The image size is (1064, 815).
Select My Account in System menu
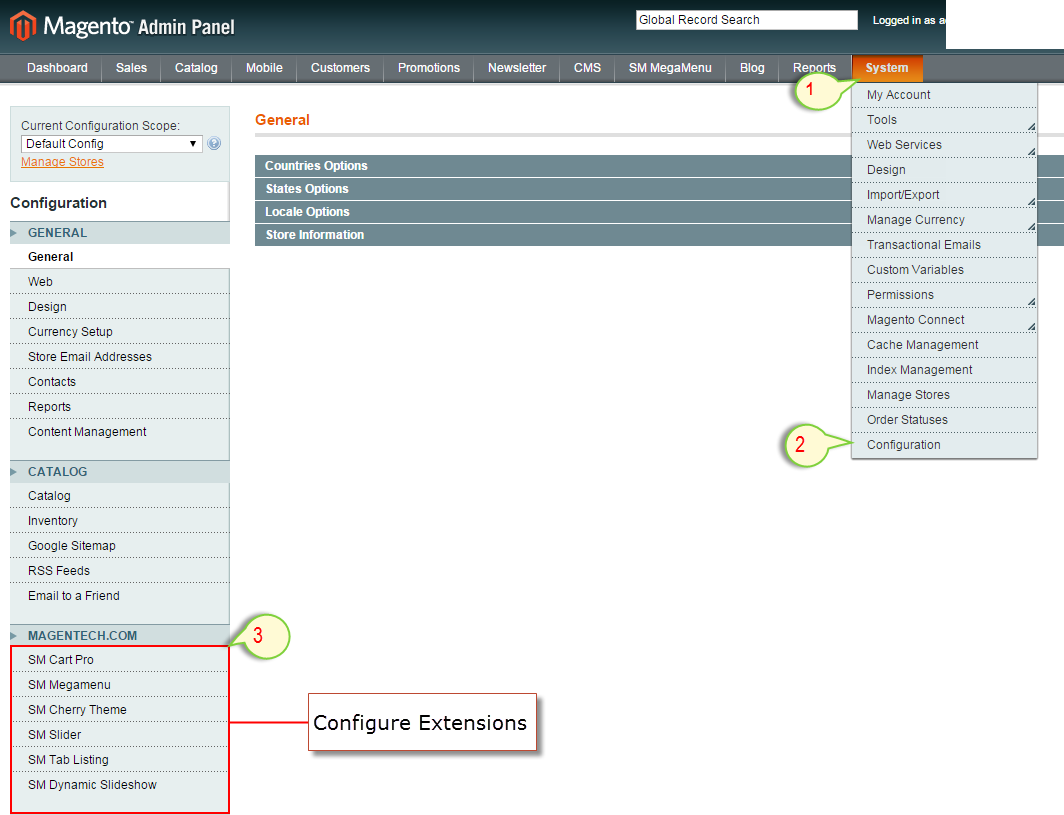944,95
